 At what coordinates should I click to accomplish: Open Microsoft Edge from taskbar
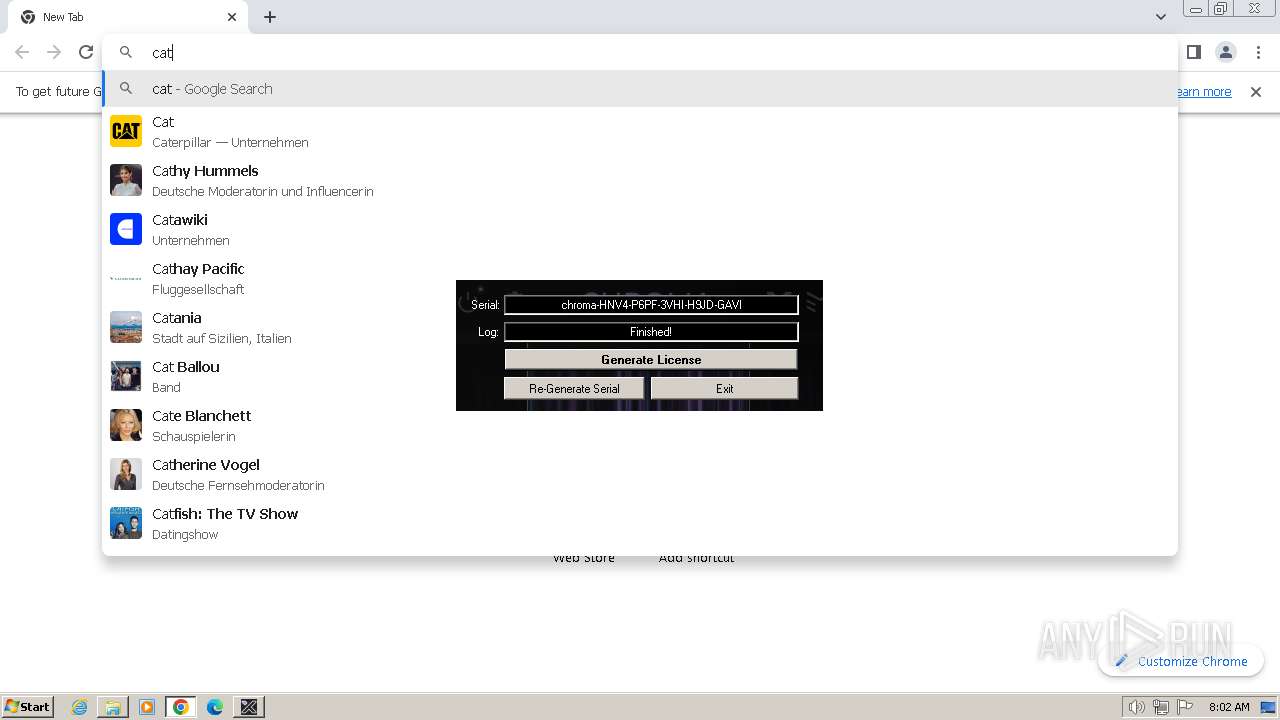coord(215,707)
